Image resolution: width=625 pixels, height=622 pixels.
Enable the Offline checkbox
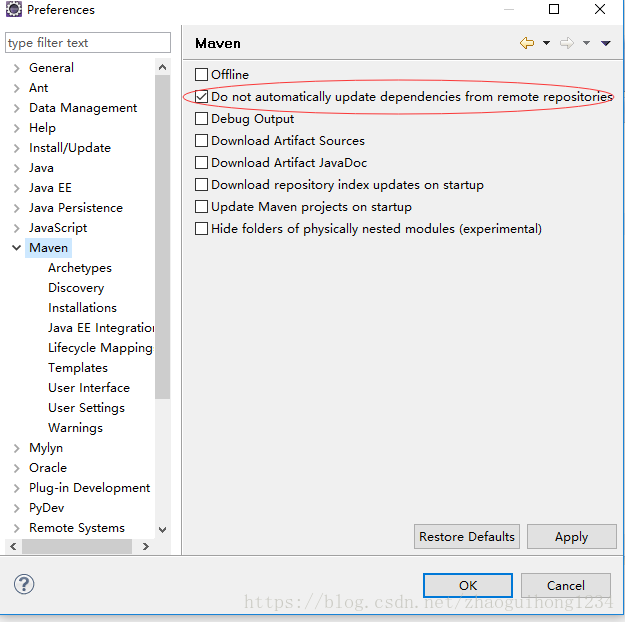(x=201, y=75)
